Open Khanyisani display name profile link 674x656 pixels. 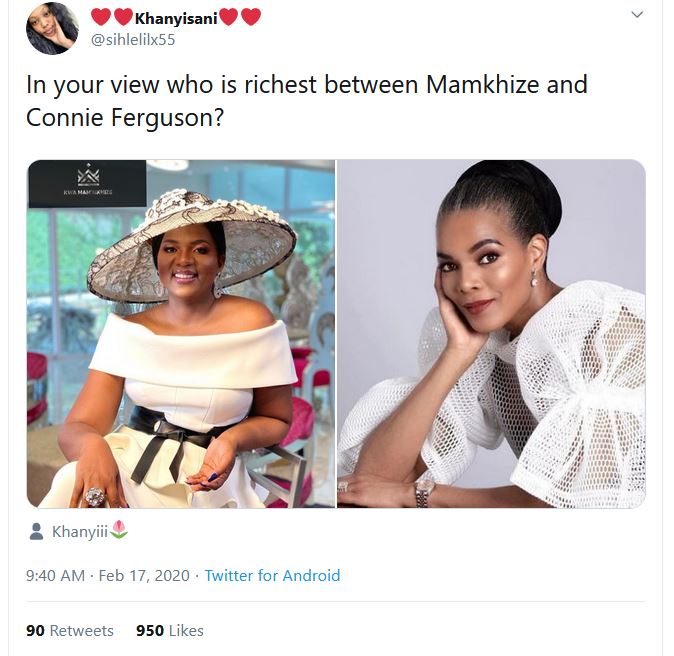(176, 18)
